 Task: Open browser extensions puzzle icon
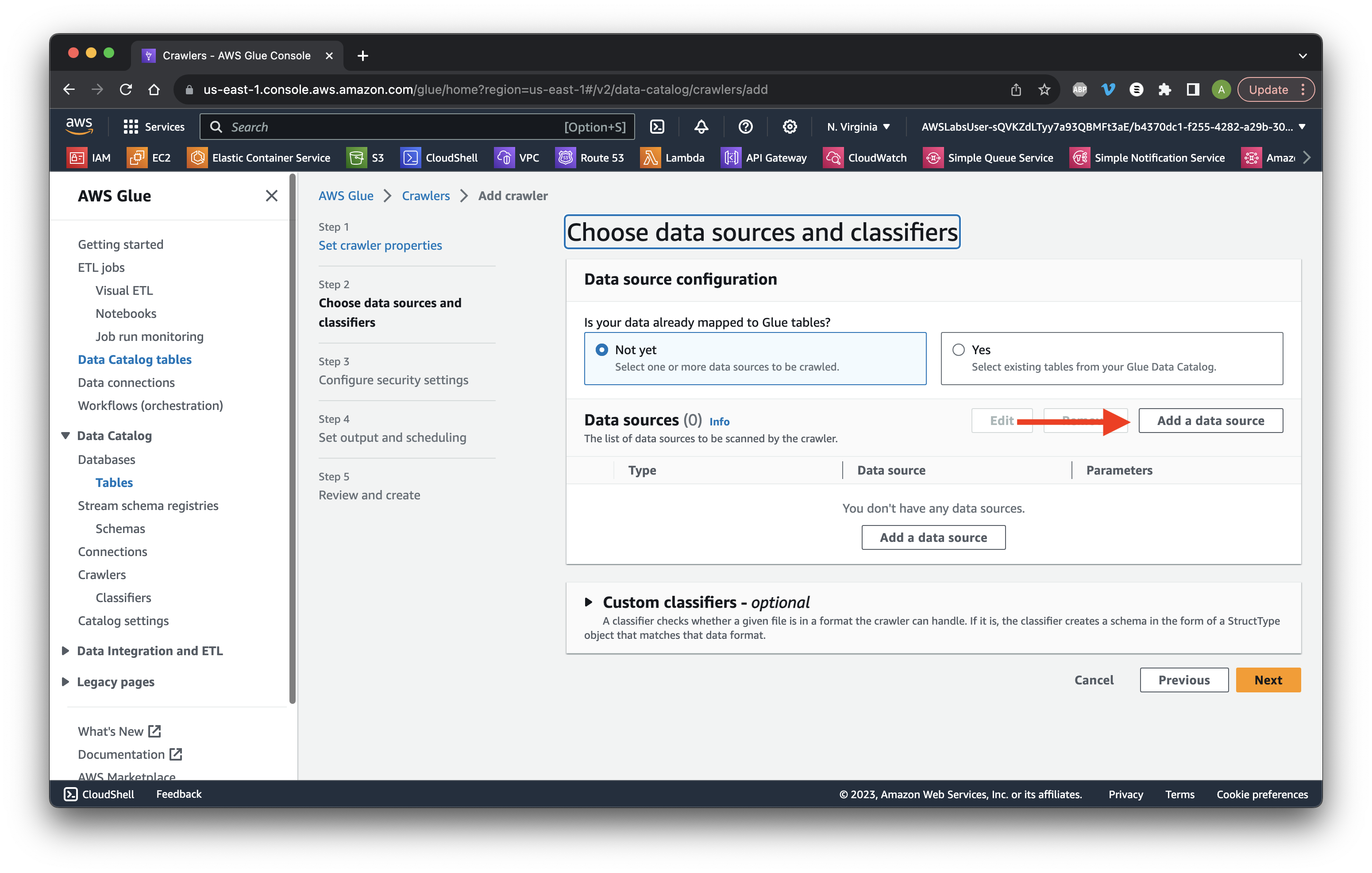coord(1164,89)
